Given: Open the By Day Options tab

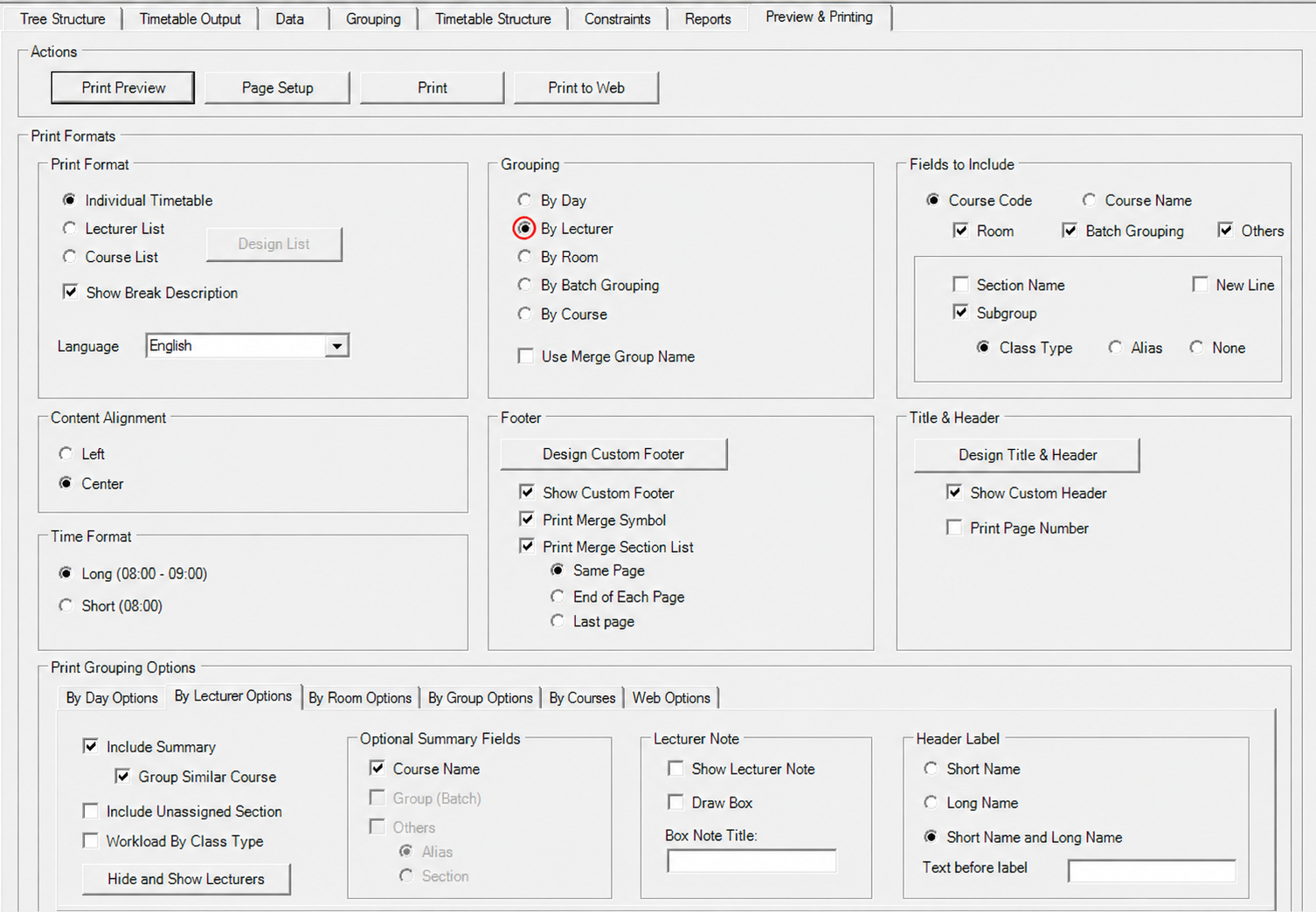Looking at the screenshot, I should pyautogui.click(x=112, y=698).
